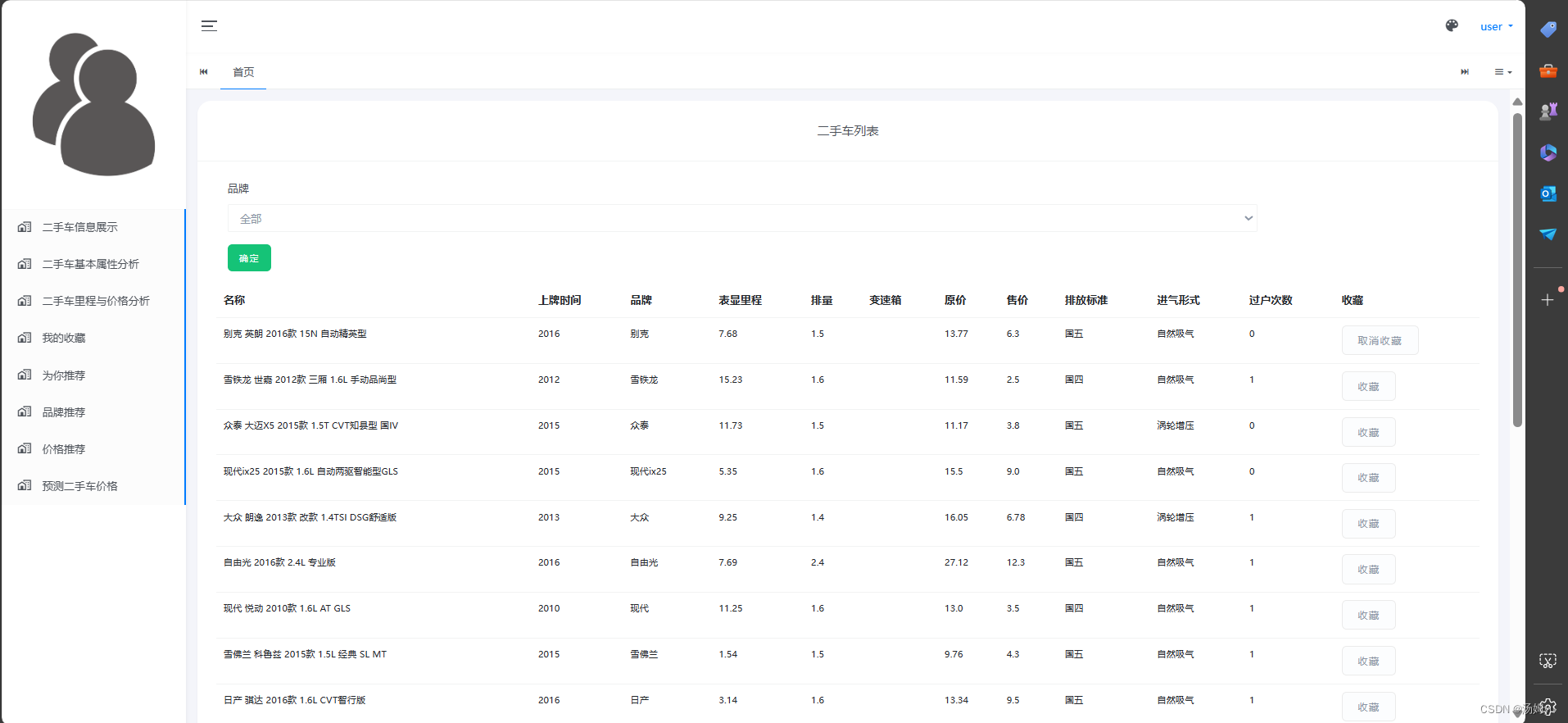Open 二手车信息展示 menu item
Screen dimensions: 1568x723
(93, 227)
